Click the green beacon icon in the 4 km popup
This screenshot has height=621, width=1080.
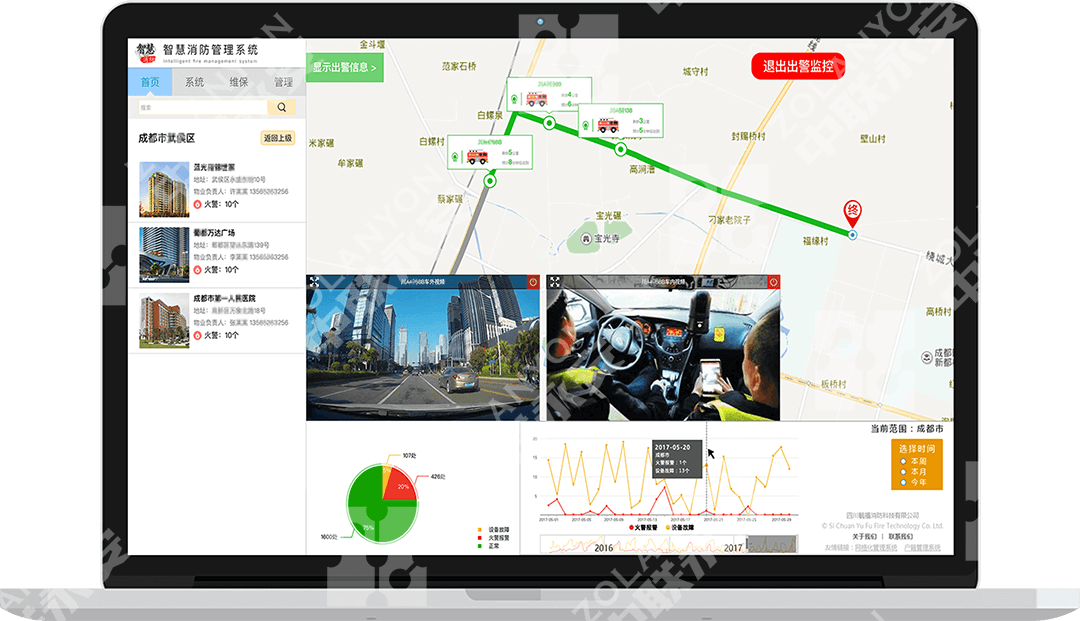pos(514,100)
